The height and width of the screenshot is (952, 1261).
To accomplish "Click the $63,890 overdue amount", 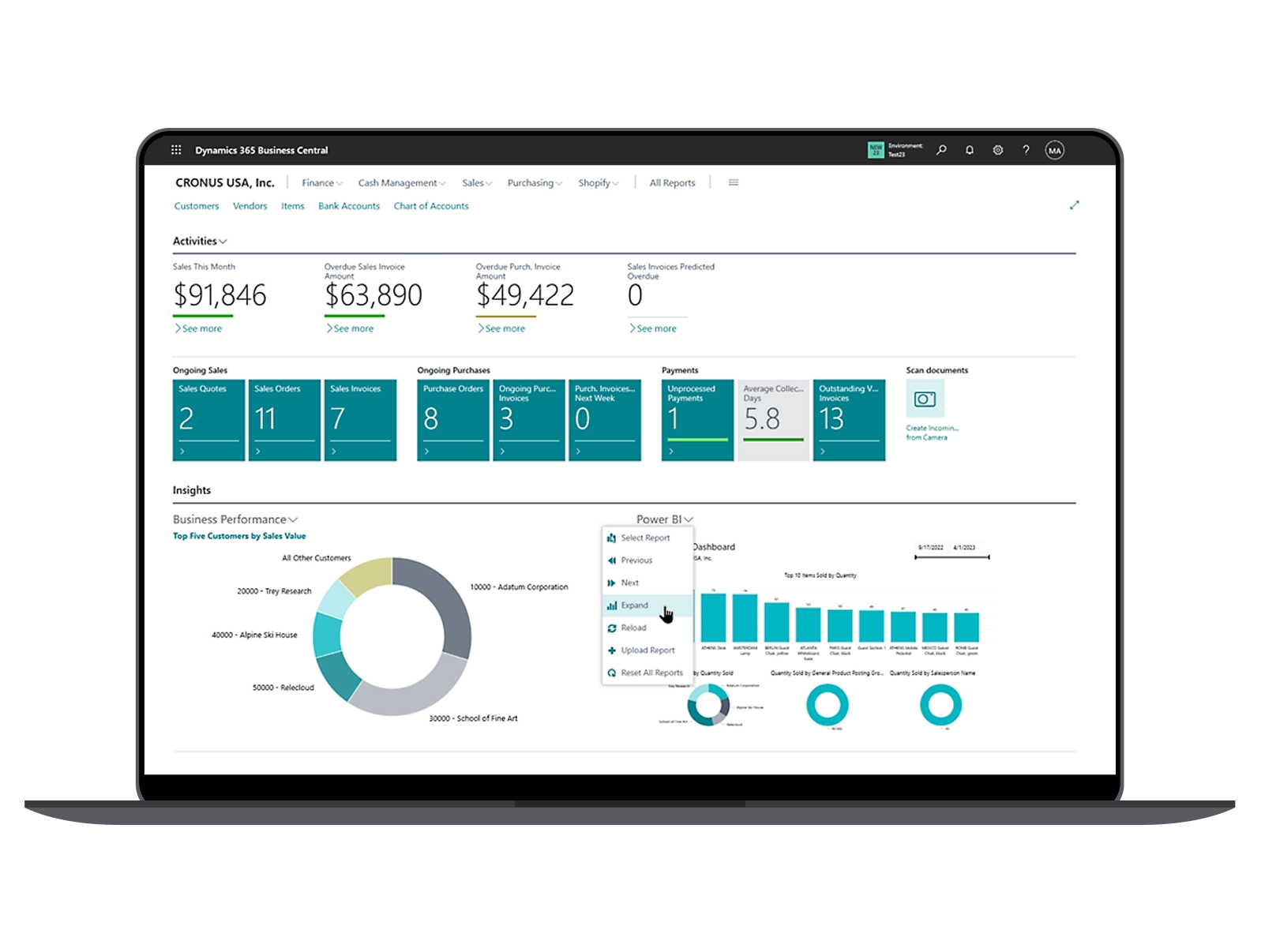I will (x=373, y=295).
